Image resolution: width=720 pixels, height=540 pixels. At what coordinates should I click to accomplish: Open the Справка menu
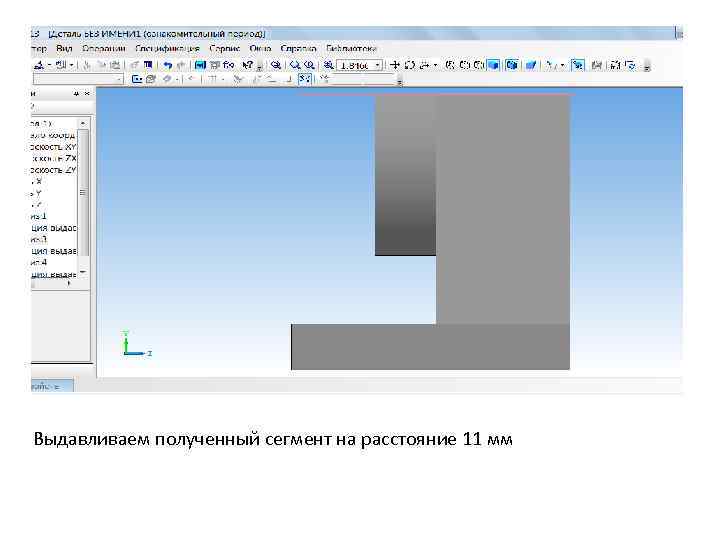click(x=298, y=48)
